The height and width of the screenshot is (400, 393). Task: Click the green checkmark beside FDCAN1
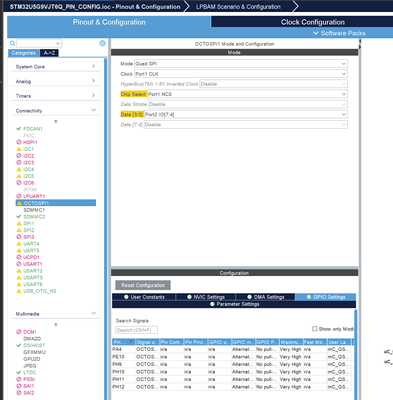(x=19, y=129)
